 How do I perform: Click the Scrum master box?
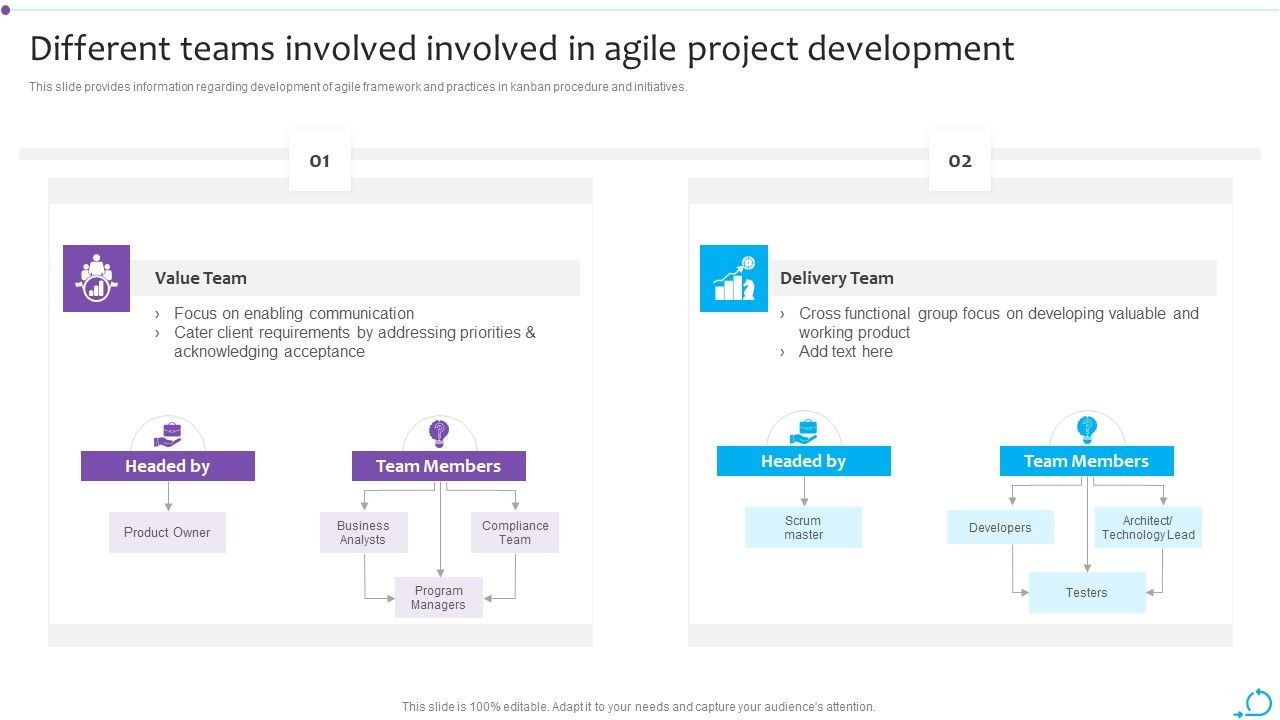pos(804,527)
